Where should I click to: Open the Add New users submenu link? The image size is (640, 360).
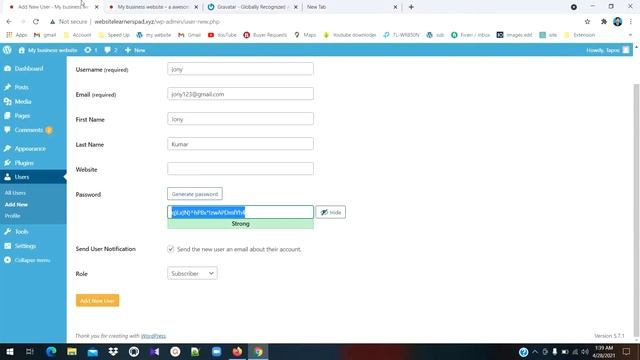[x=16, y=204]
